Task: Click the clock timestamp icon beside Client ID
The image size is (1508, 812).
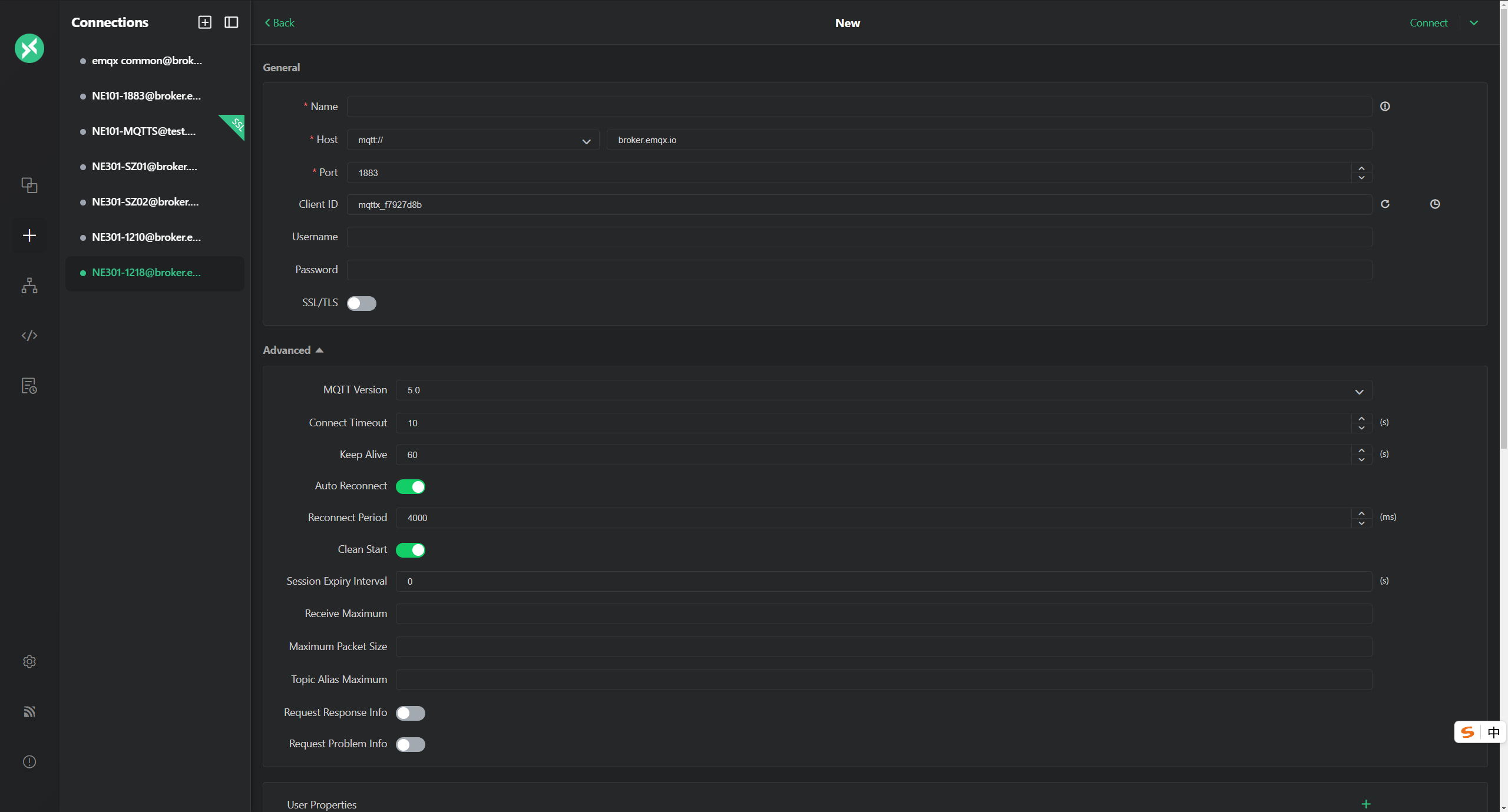Action: (1435, 204)
